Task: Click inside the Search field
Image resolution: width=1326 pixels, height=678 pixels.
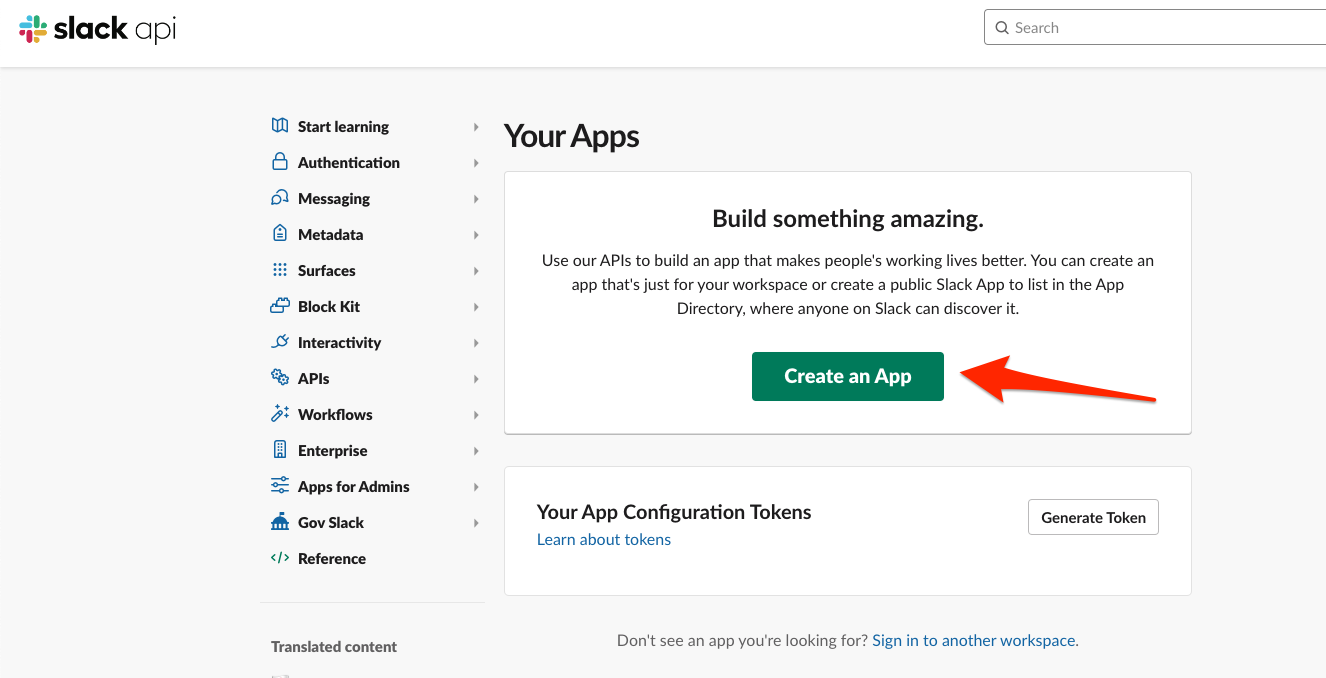Action: 1100,27
